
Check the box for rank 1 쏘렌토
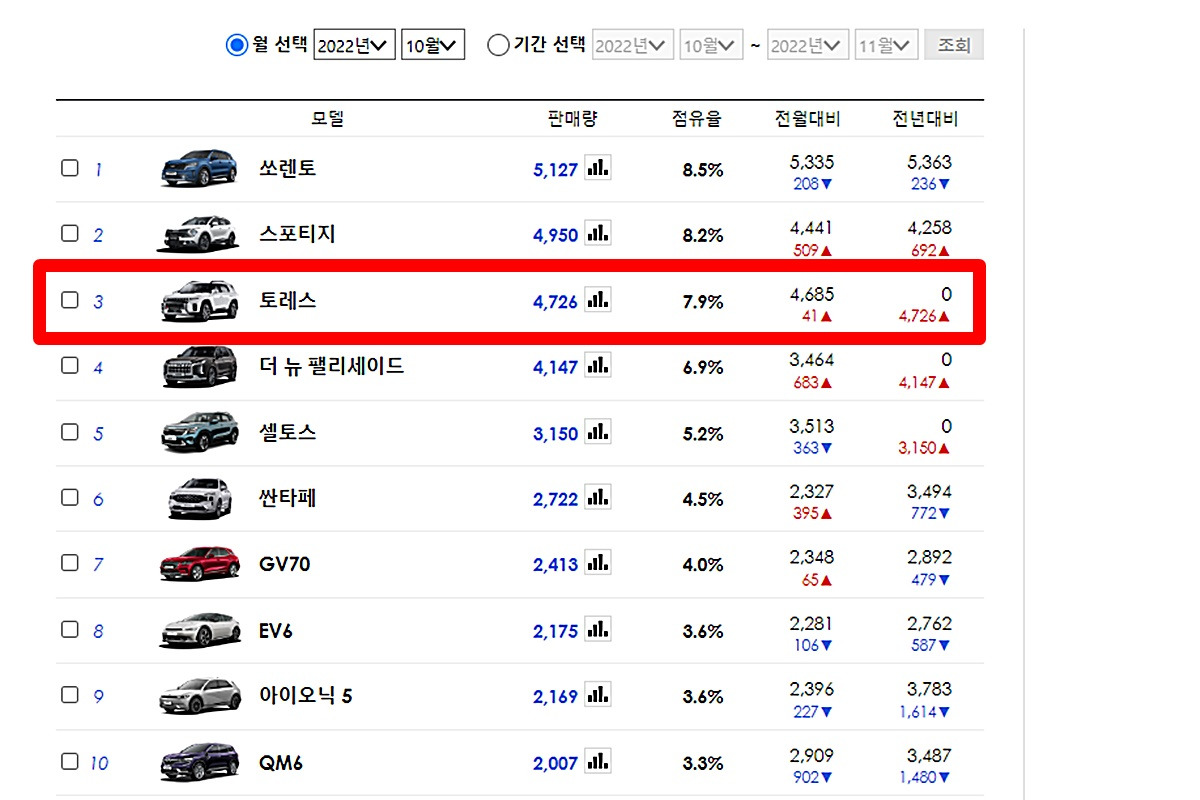69,168
